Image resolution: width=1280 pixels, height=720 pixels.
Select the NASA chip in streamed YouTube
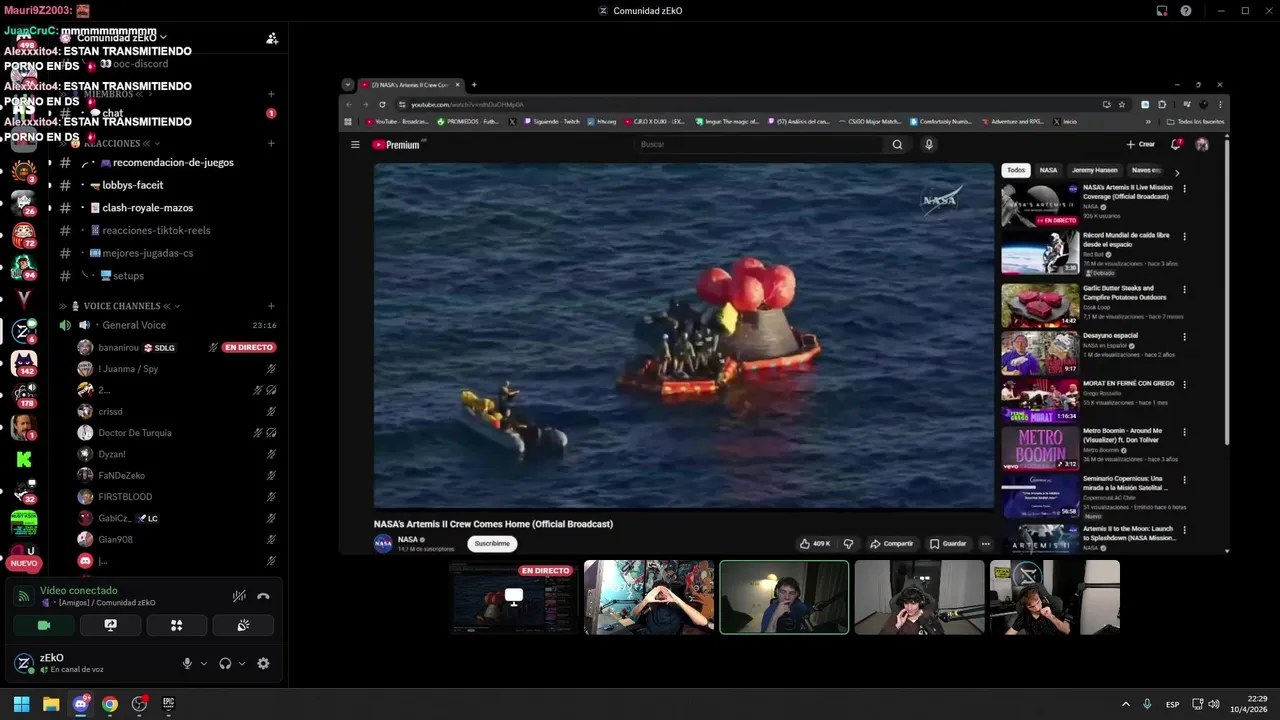pos(1048,170)
